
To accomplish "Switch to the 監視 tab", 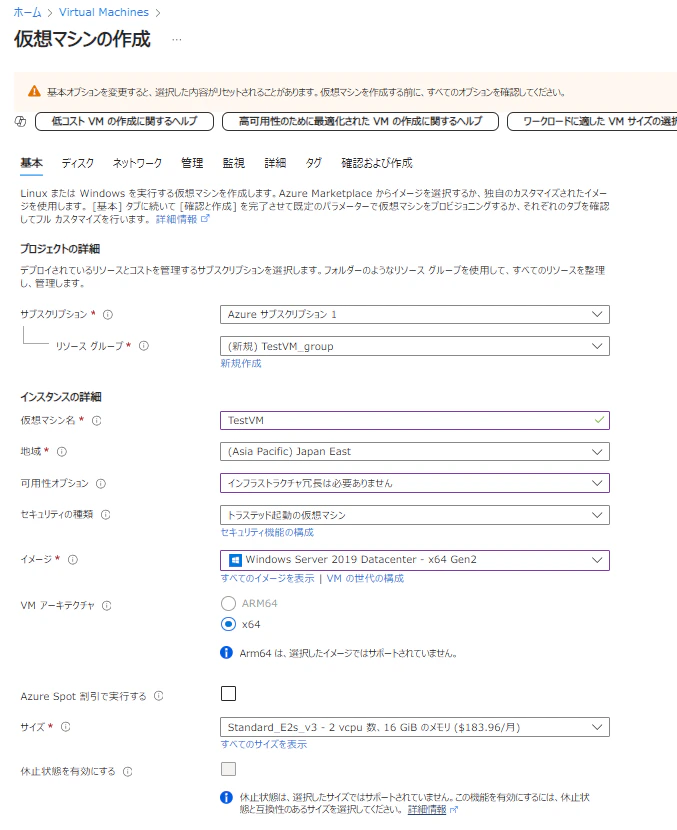I will [x=233, y=163].
